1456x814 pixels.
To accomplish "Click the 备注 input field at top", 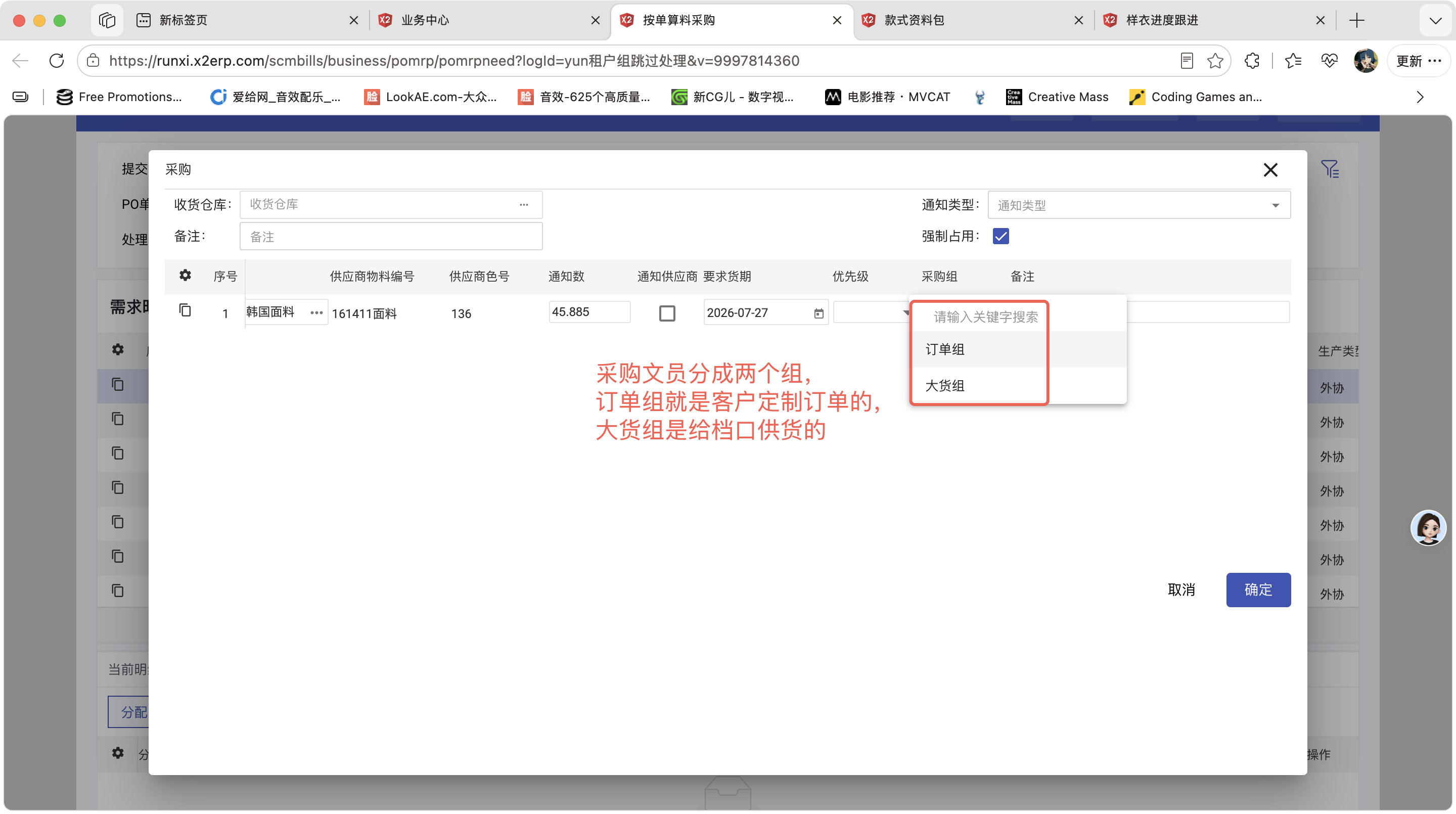I will [x=391, y=236].
